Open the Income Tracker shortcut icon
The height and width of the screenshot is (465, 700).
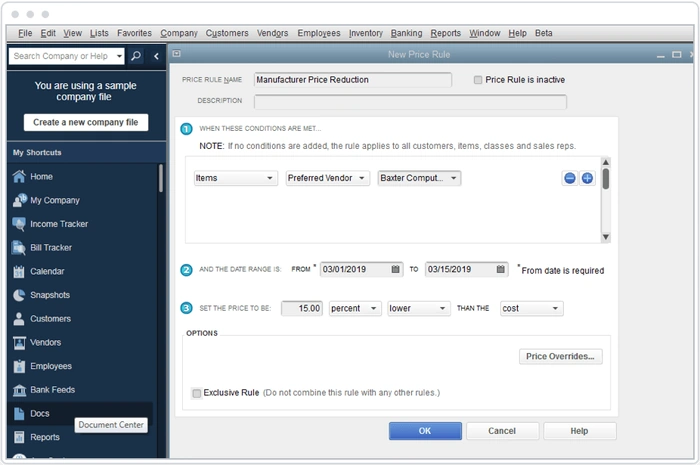click(19, 224)
